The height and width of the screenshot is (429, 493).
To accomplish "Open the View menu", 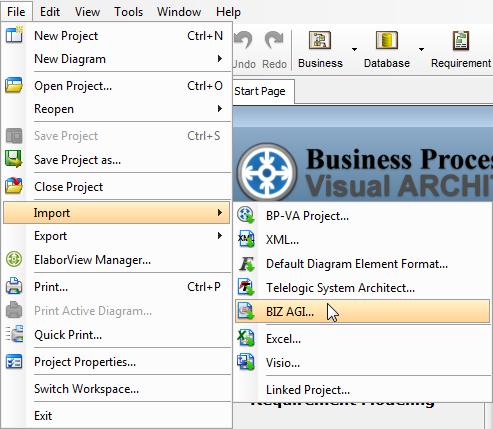I will click(x=87, y=12).
